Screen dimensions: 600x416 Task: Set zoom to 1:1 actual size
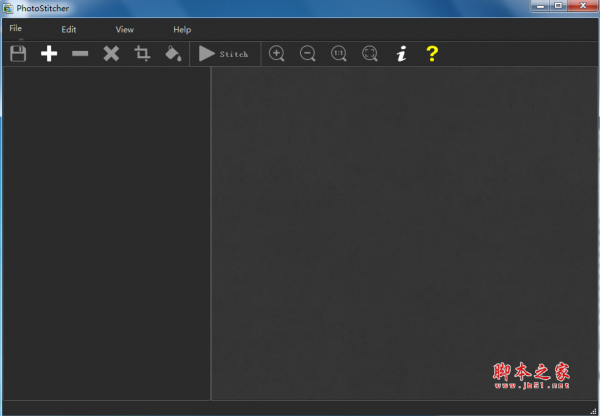coord(339,54)
